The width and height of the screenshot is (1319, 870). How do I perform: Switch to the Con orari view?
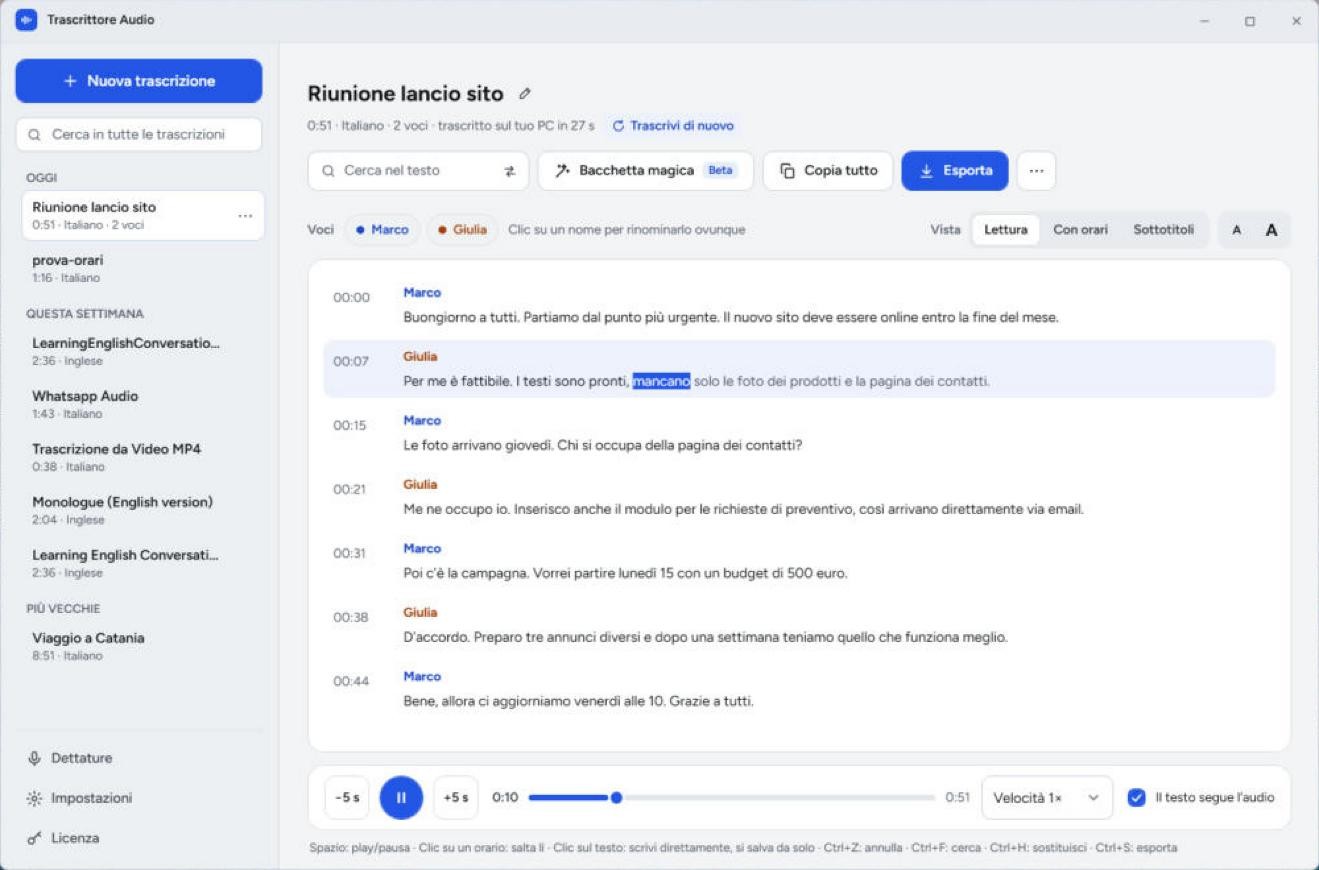pos(1080,230)
